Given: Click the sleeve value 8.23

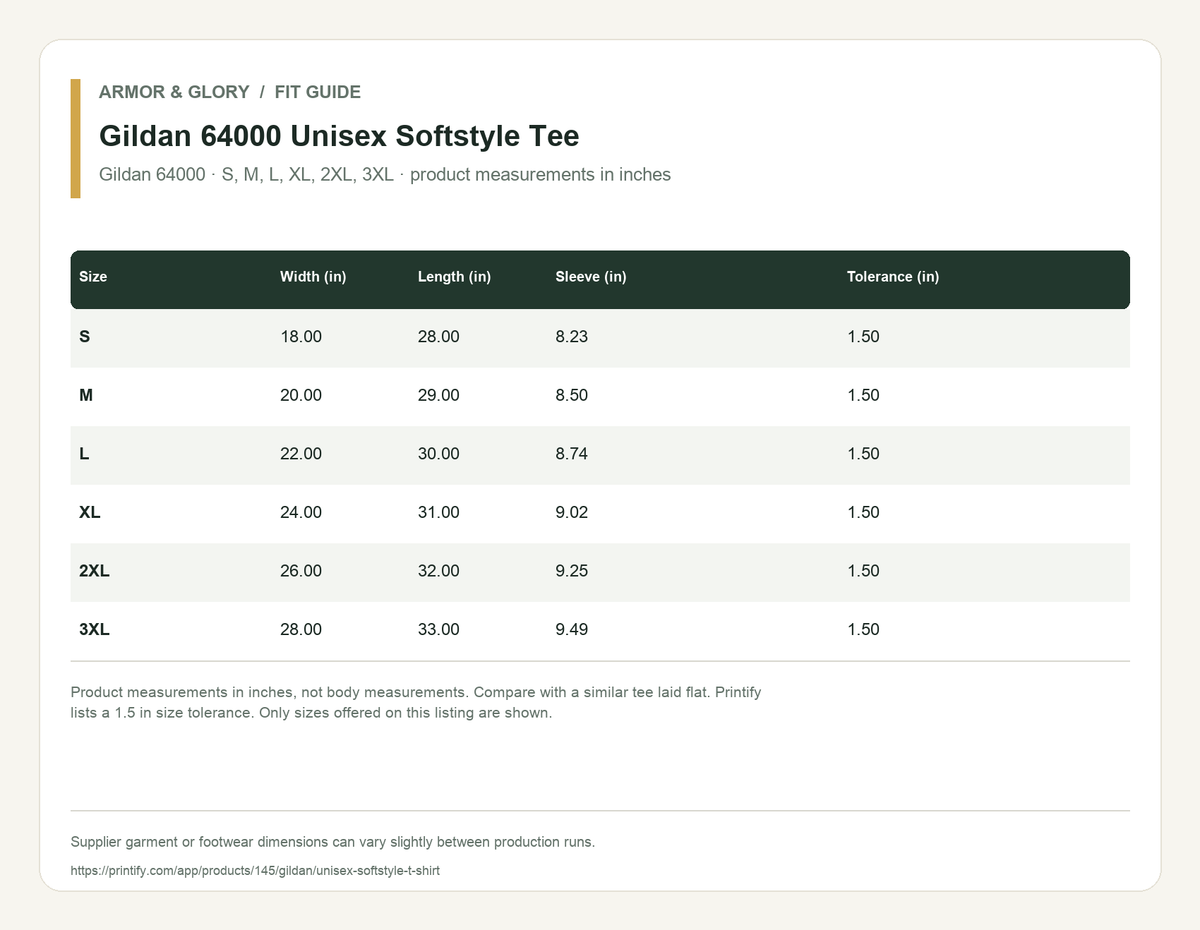Looking at the screenshot, I should (x=572, y=337).
